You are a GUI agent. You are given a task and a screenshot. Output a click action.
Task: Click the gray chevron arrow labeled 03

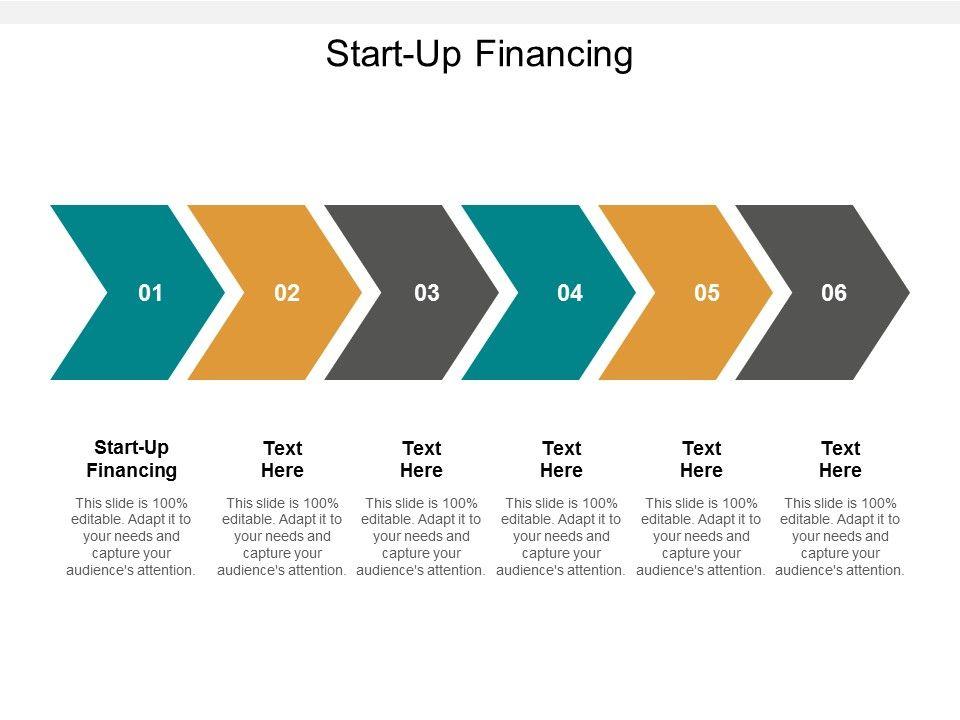pos(426,293)
